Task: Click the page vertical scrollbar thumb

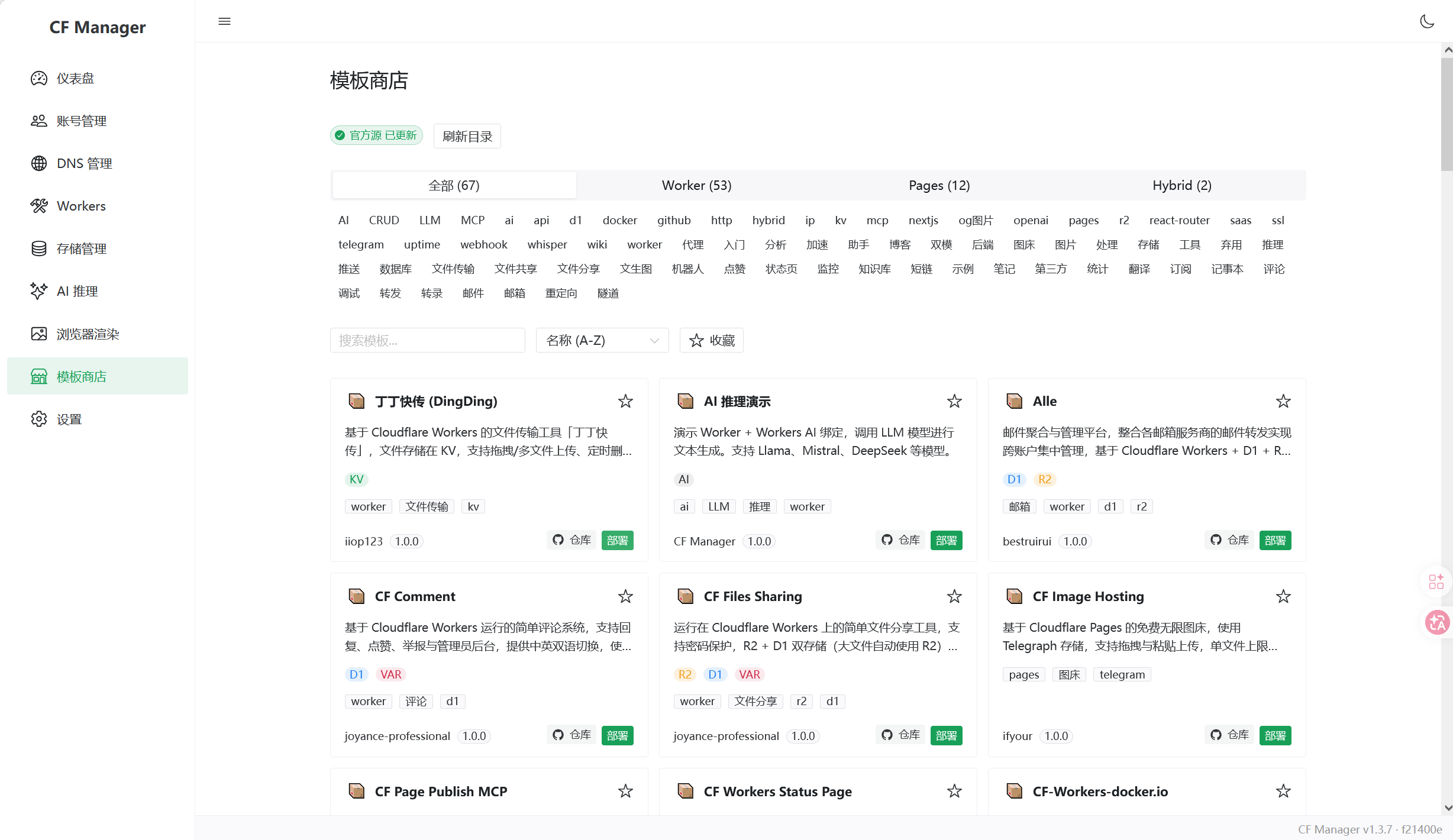Action: (x=1447, y=114)
